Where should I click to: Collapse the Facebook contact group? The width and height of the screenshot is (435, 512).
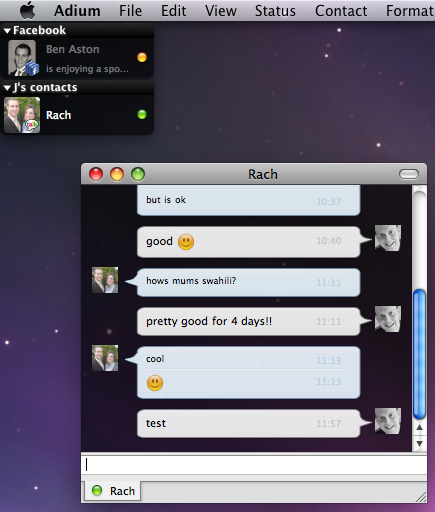coord(7,31)
